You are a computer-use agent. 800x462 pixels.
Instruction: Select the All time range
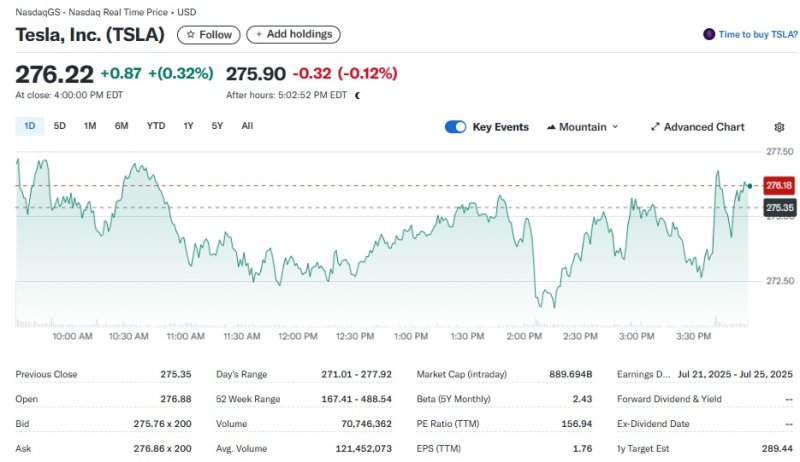(247, 126)
